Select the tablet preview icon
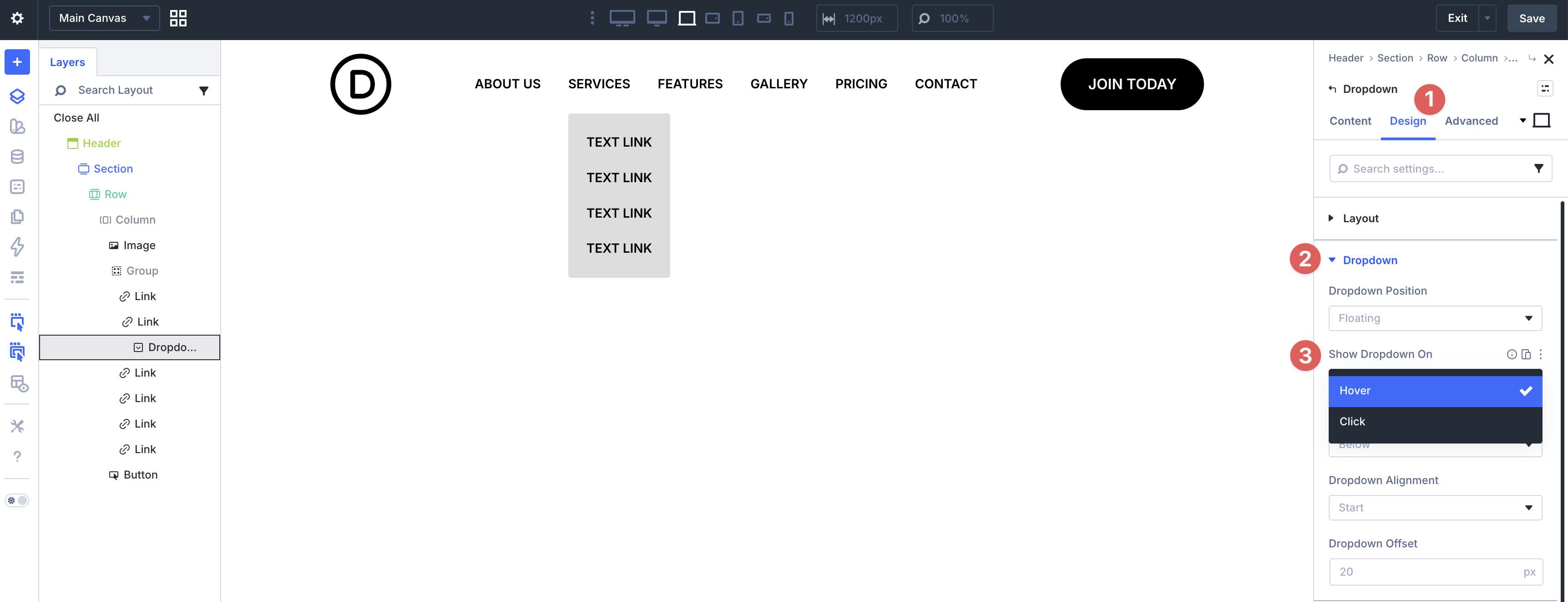 coord(738,18)
